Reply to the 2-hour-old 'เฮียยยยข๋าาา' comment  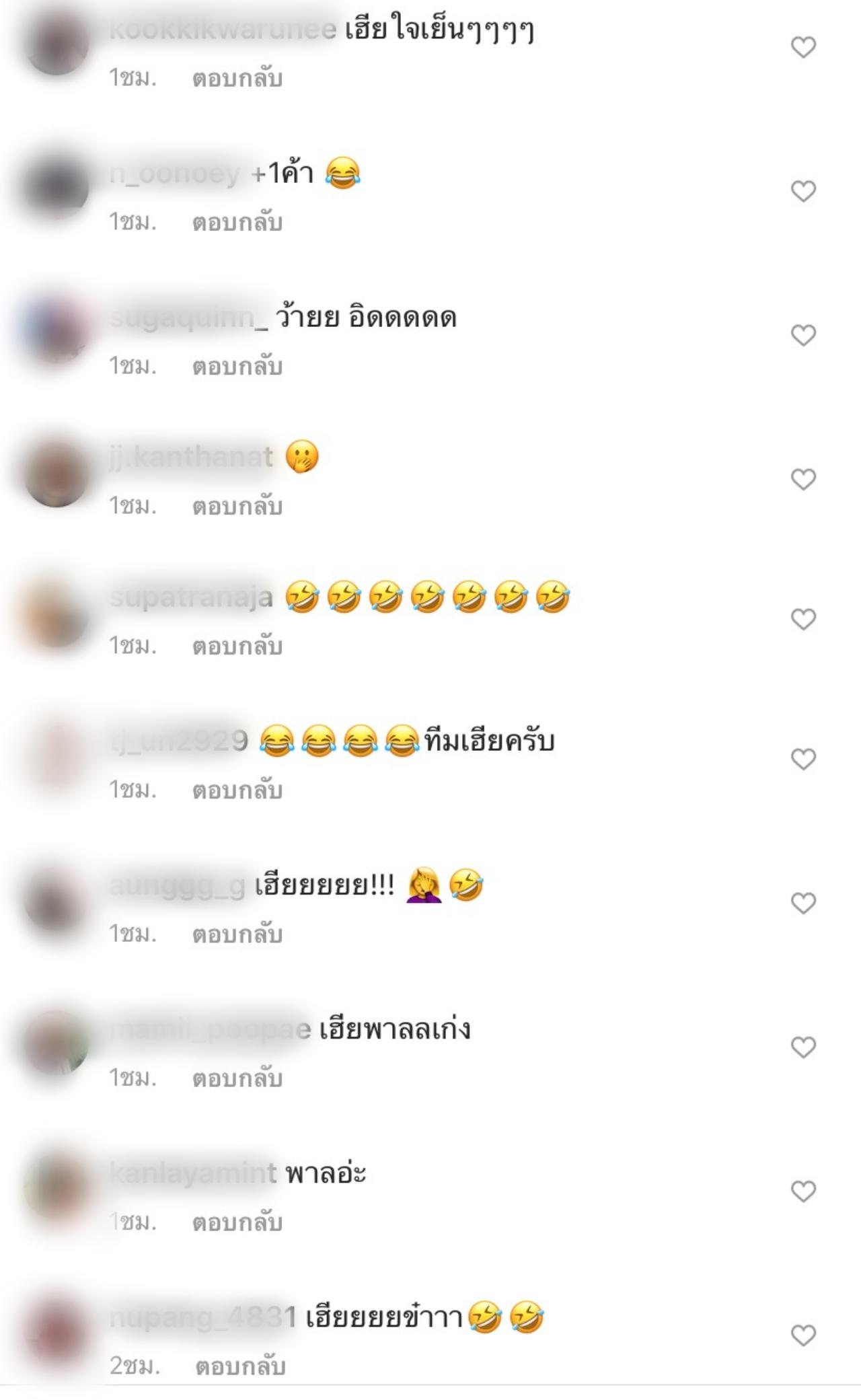(x=240, y=1366)
